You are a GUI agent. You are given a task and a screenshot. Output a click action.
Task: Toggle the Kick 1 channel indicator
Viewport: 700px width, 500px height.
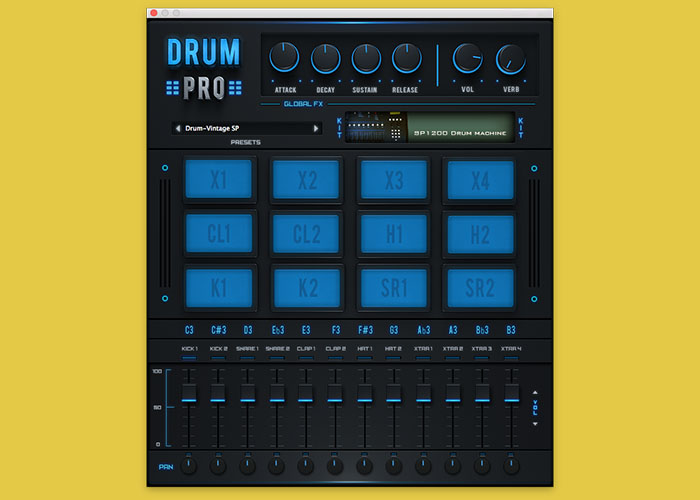tap(190, 357)
